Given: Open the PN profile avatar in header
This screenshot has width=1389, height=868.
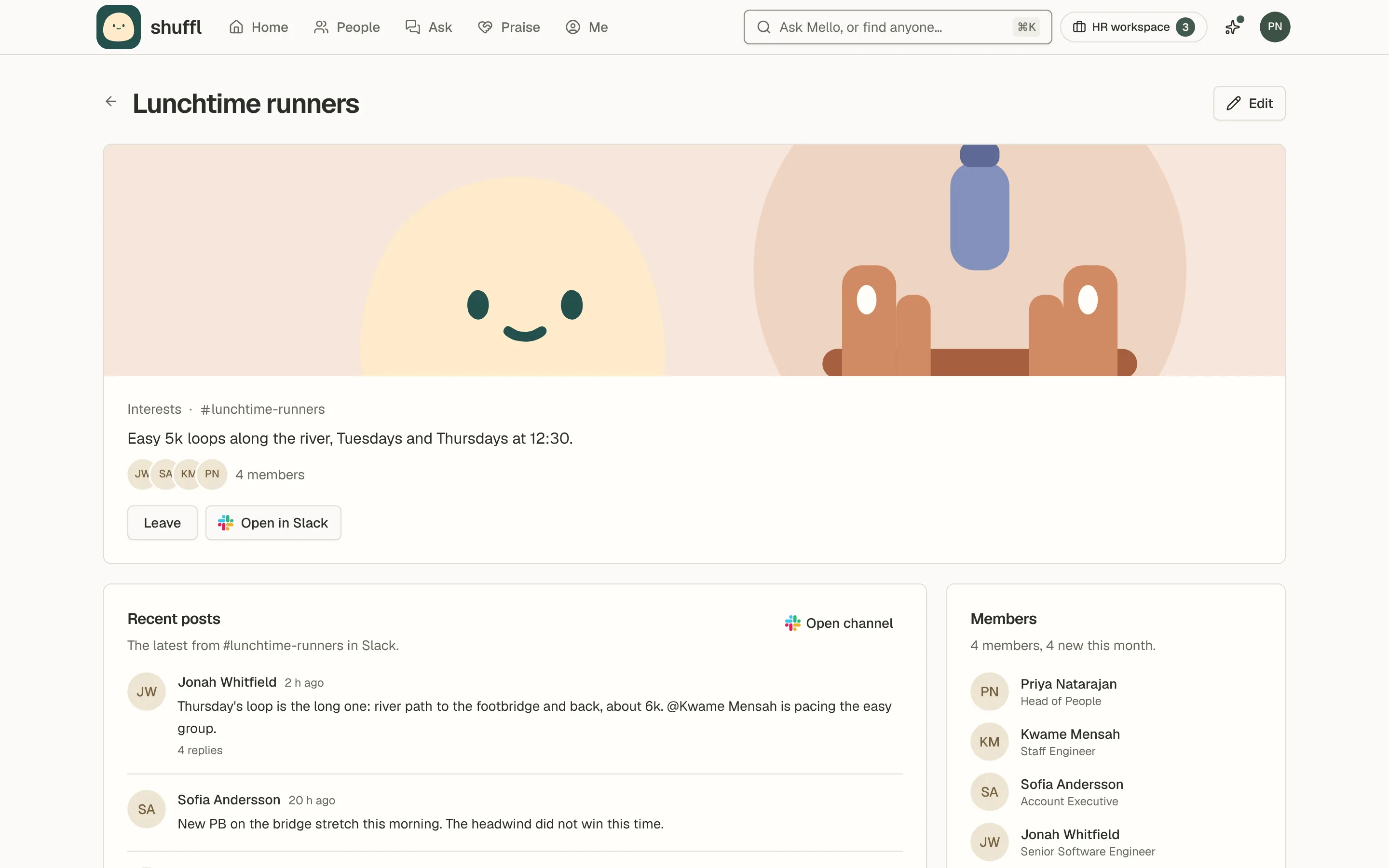Looking at the screenshot, I should [1275, 27].
